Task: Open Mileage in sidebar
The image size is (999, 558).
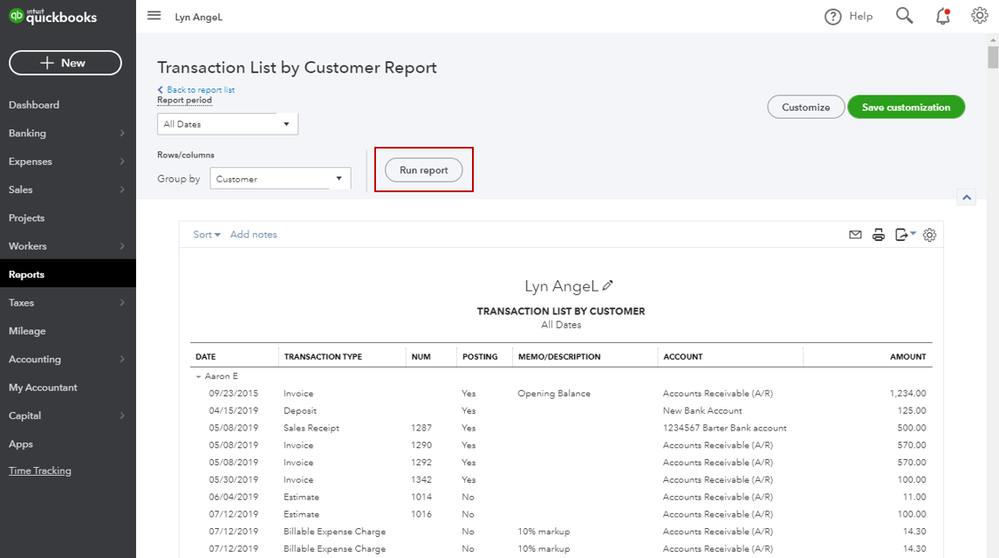Action: [x=27, y=331]
